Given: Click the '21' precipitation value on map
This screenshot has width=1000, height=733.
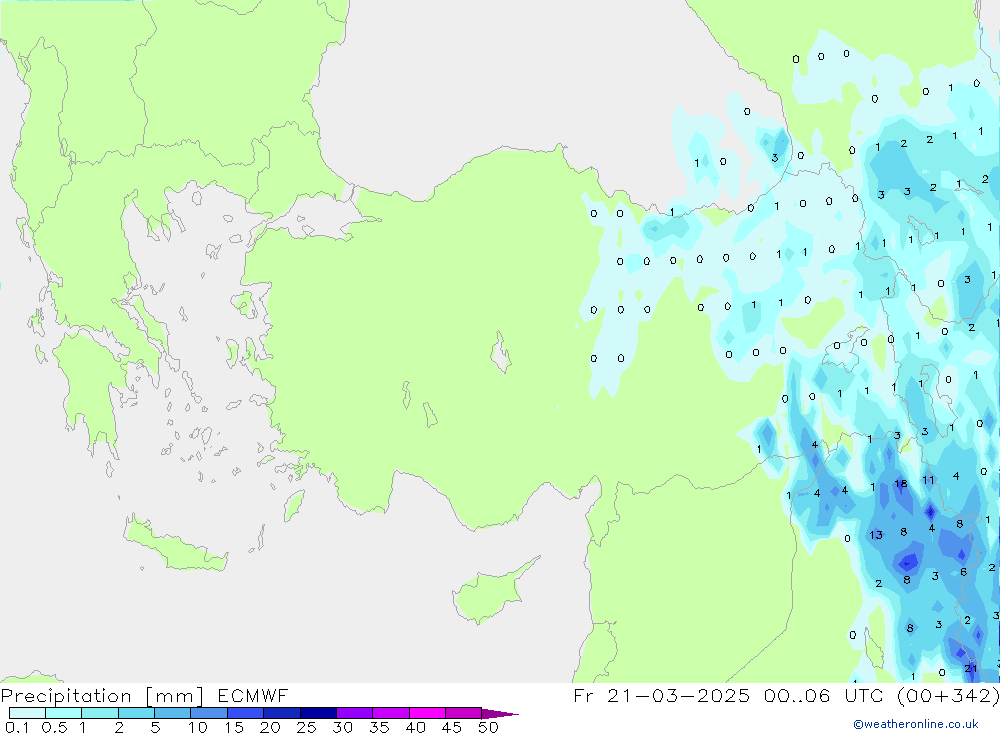Looking at the screenshot, I should tap(971, 668).
